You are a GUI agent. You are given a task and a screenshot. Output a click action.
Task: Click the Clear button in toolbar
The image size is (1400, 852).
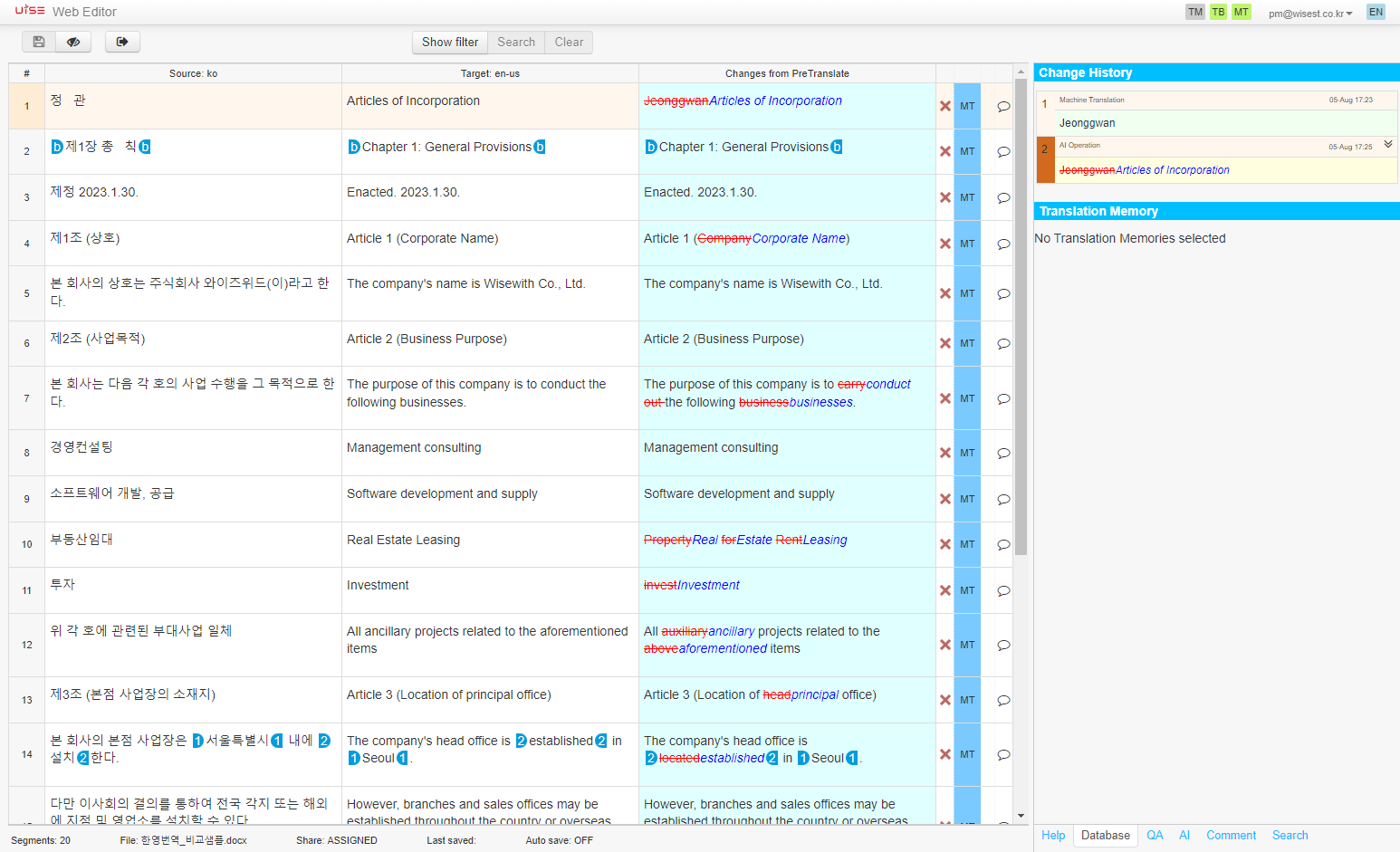(x=569, y=42)
